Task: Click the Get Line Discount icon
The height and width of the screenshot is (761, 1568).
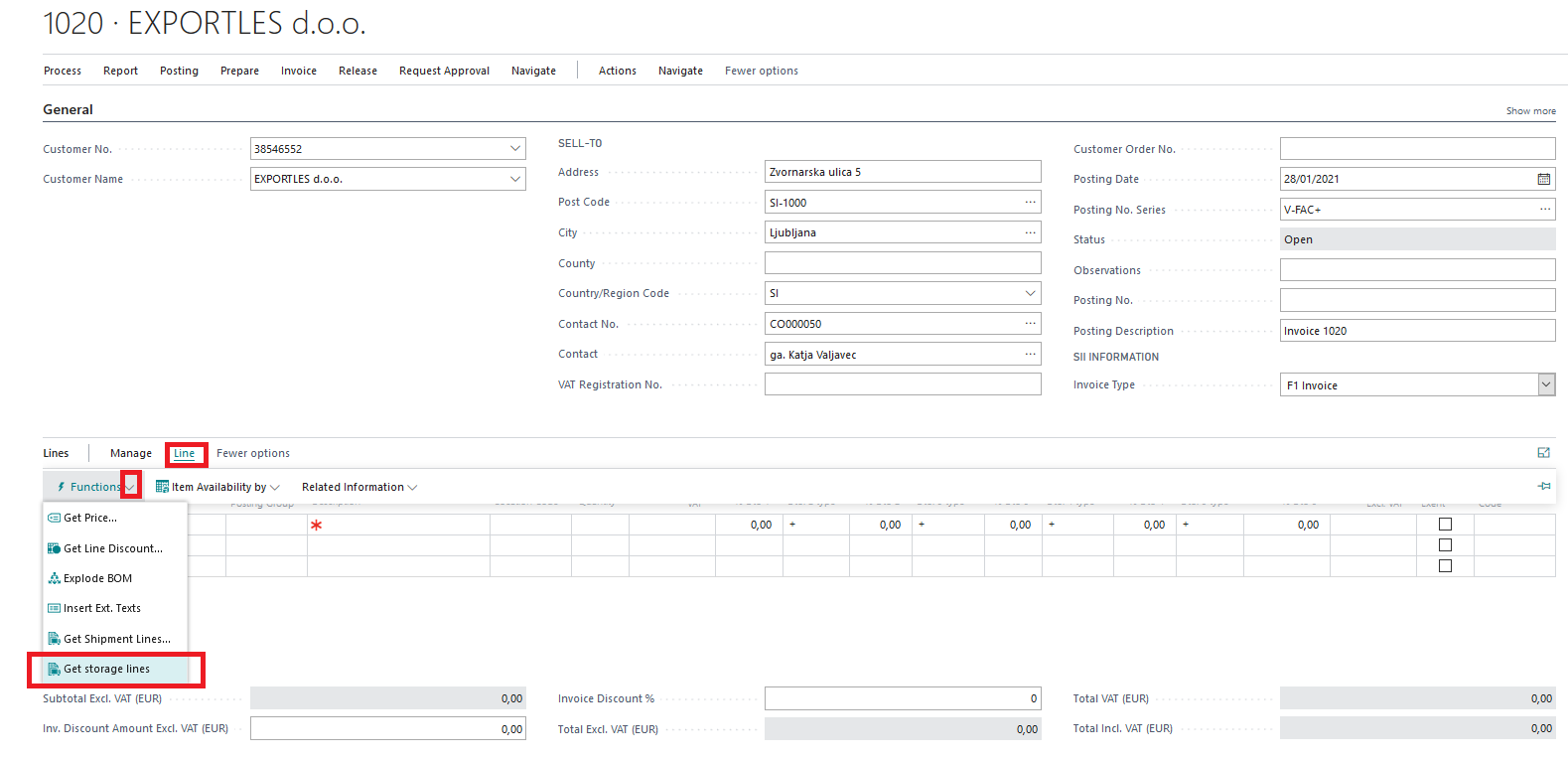Action: pos(55,548)
